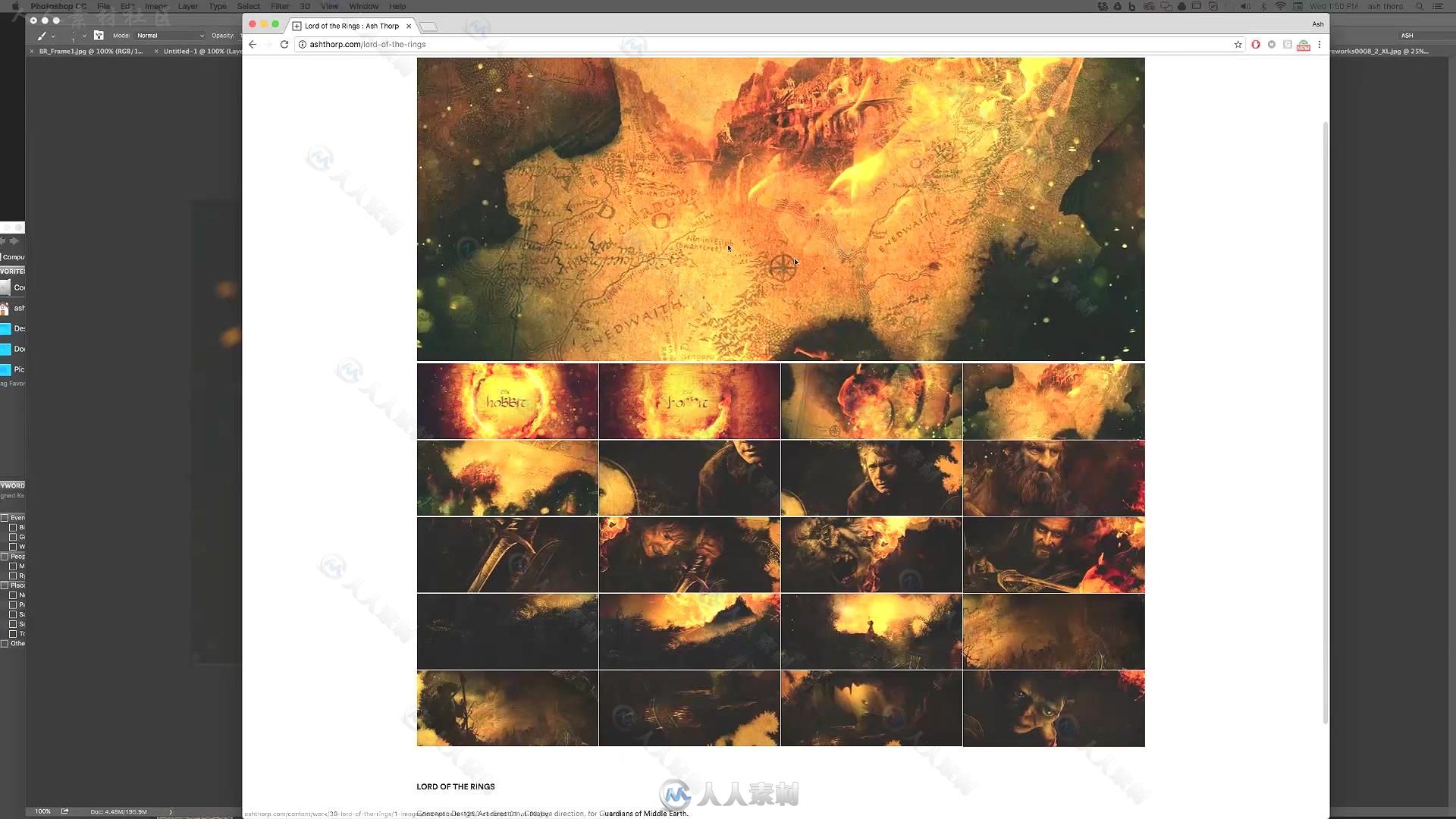Open the Pictures folder in Bridge favorites
Screen dimensions: 1456x819
12,369
